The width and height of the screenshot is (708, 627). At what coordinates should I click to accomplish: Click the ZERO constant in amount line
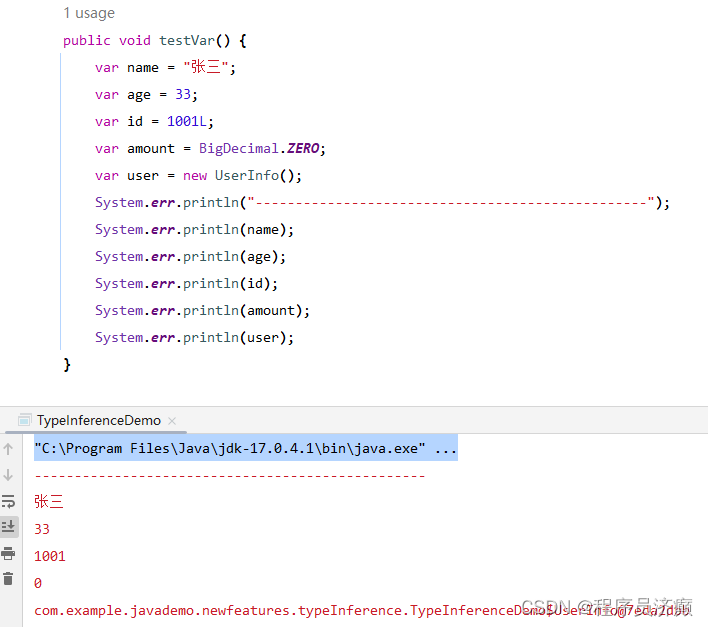(x=303, y=149)
